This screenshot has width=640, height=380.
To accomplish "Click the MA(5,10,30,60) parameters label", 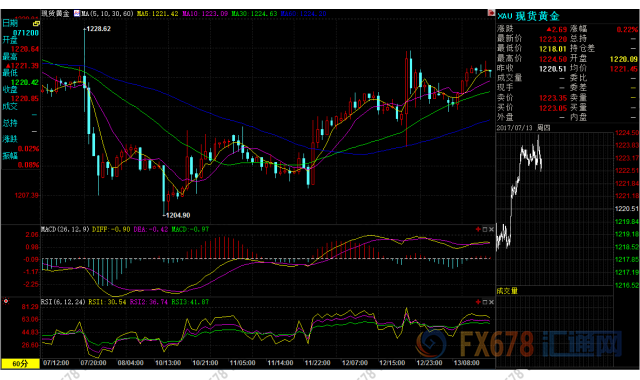I will (107, 13).
